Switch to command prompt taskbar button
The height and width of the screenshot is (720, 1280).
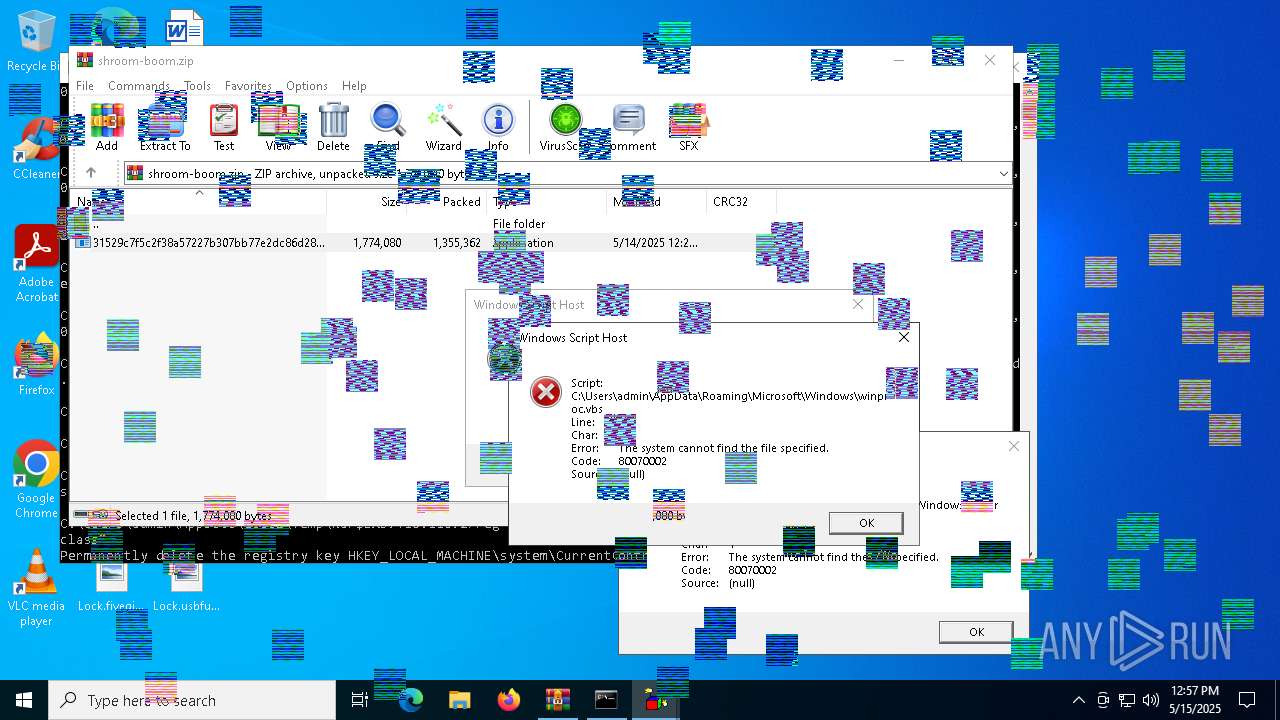click(x=606, y=700)
